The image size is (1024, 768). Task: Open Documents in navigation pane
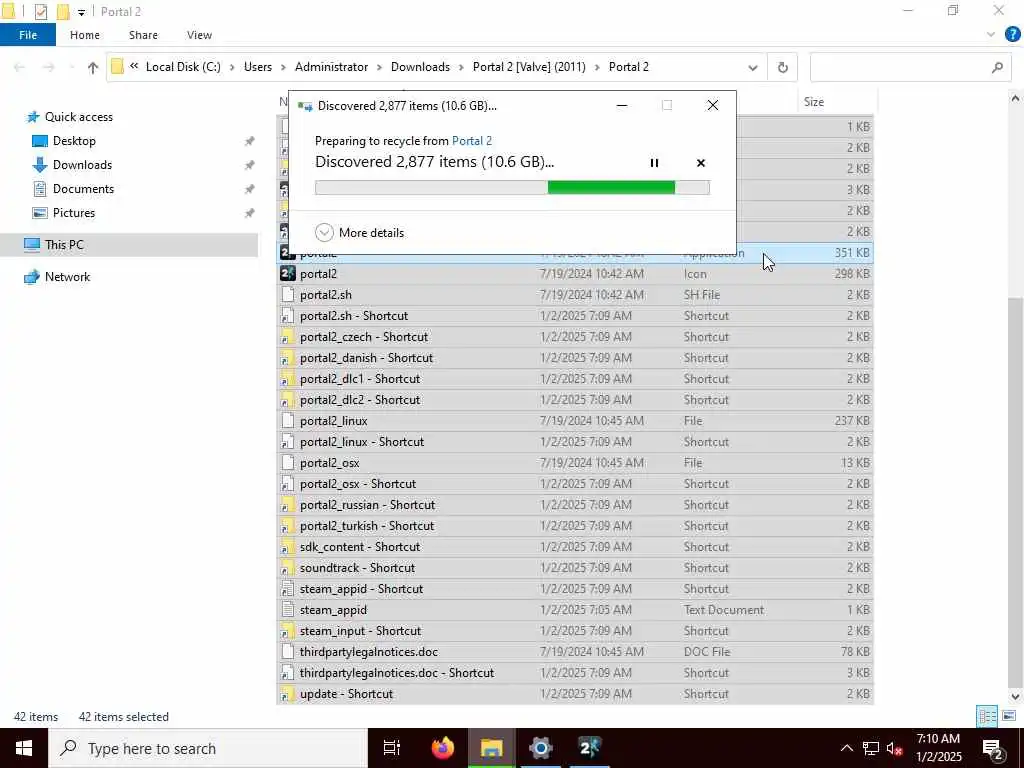click(x=83, y=189)
